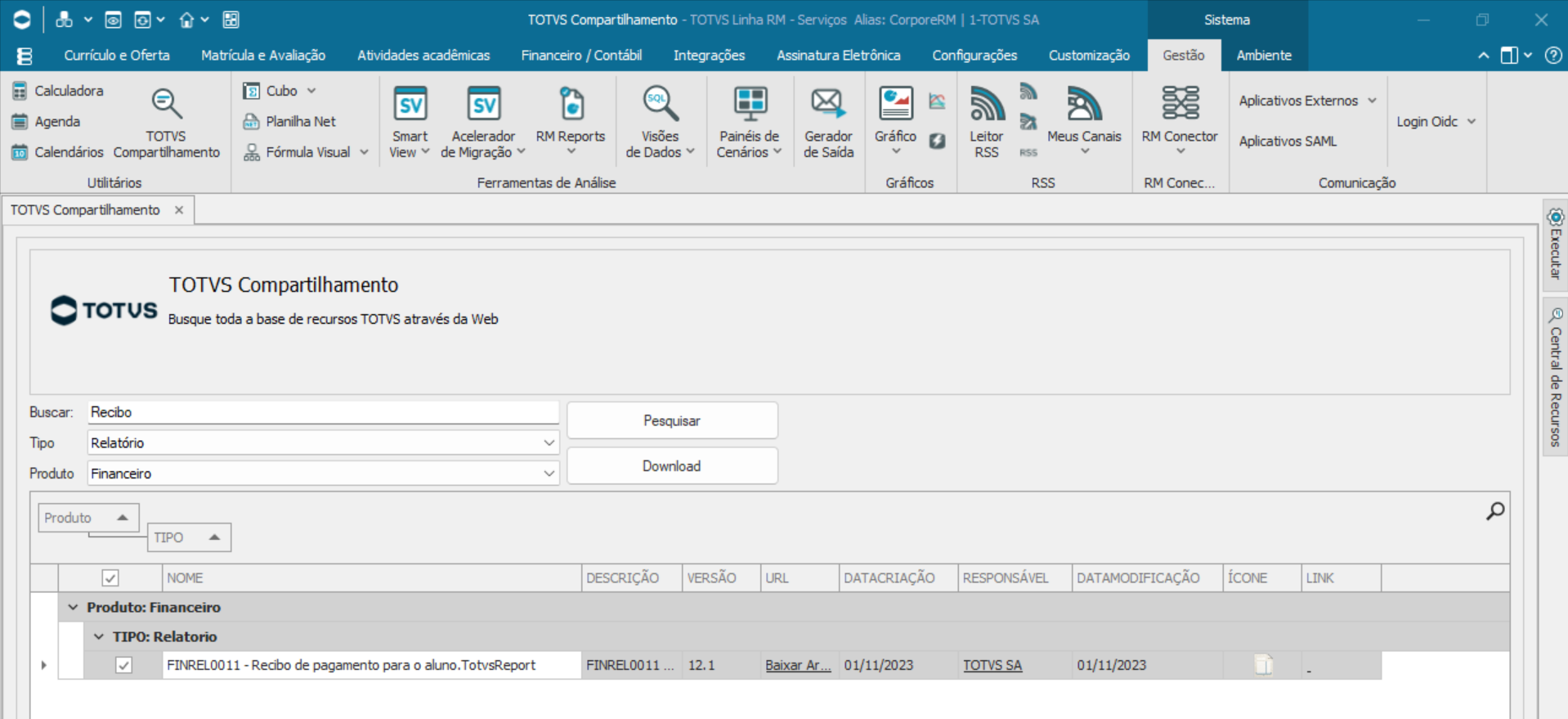1568x719 pixels.
Task: Open the Cubo analysis tool
Action: click(279, 91)
